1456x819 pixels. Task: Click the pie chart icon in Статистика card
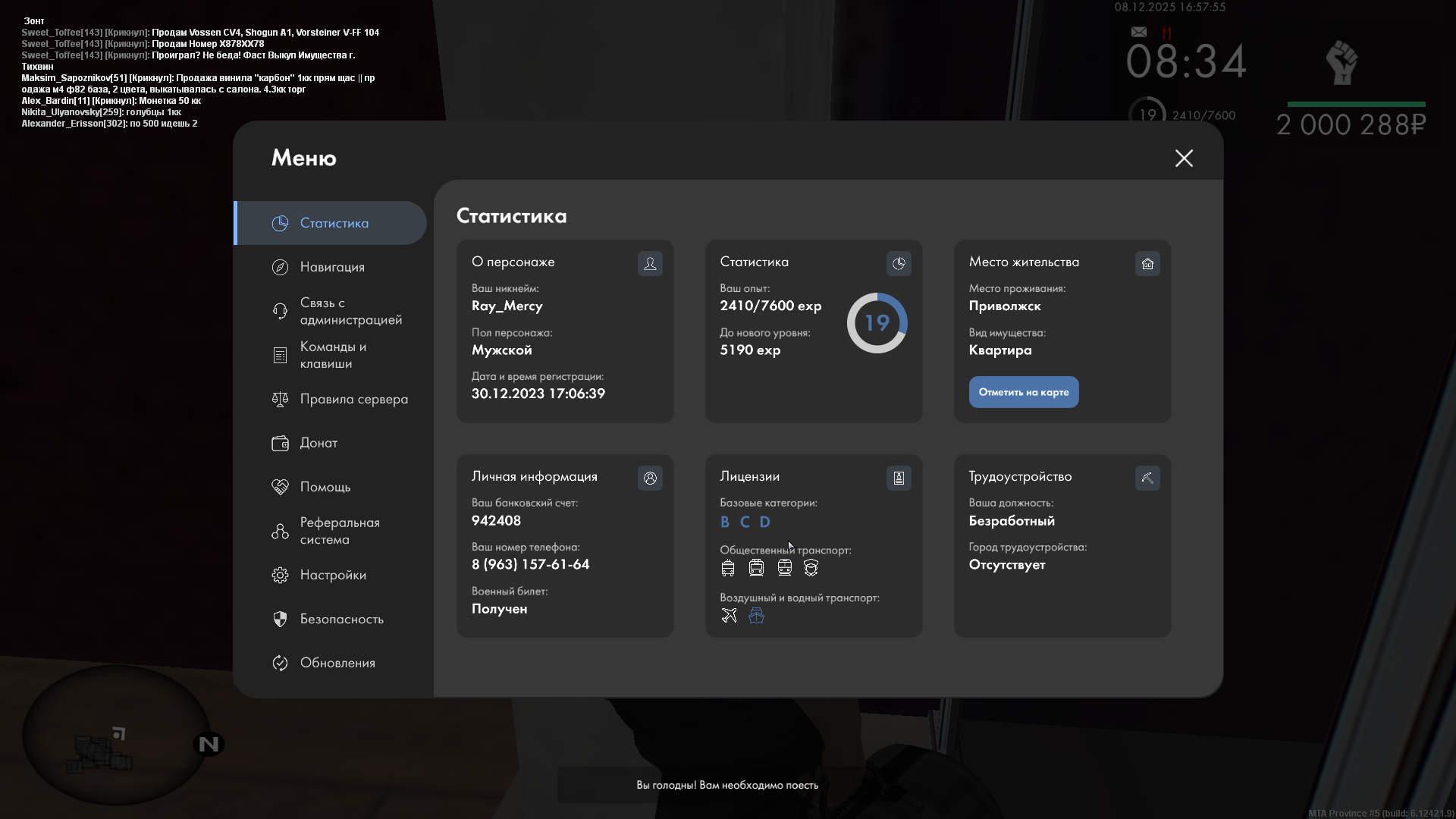(x=899, y=263)
